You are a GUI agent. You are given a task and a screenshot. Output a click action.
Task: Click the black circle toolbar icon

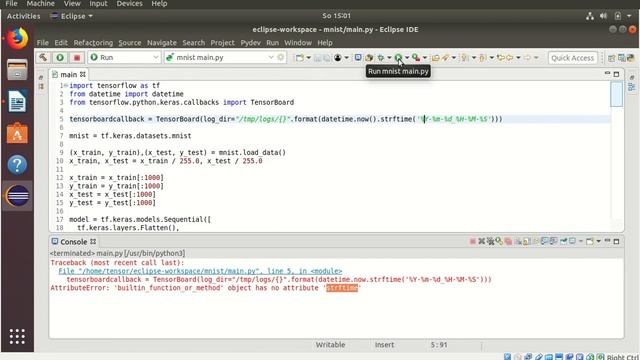coord(338,58)
